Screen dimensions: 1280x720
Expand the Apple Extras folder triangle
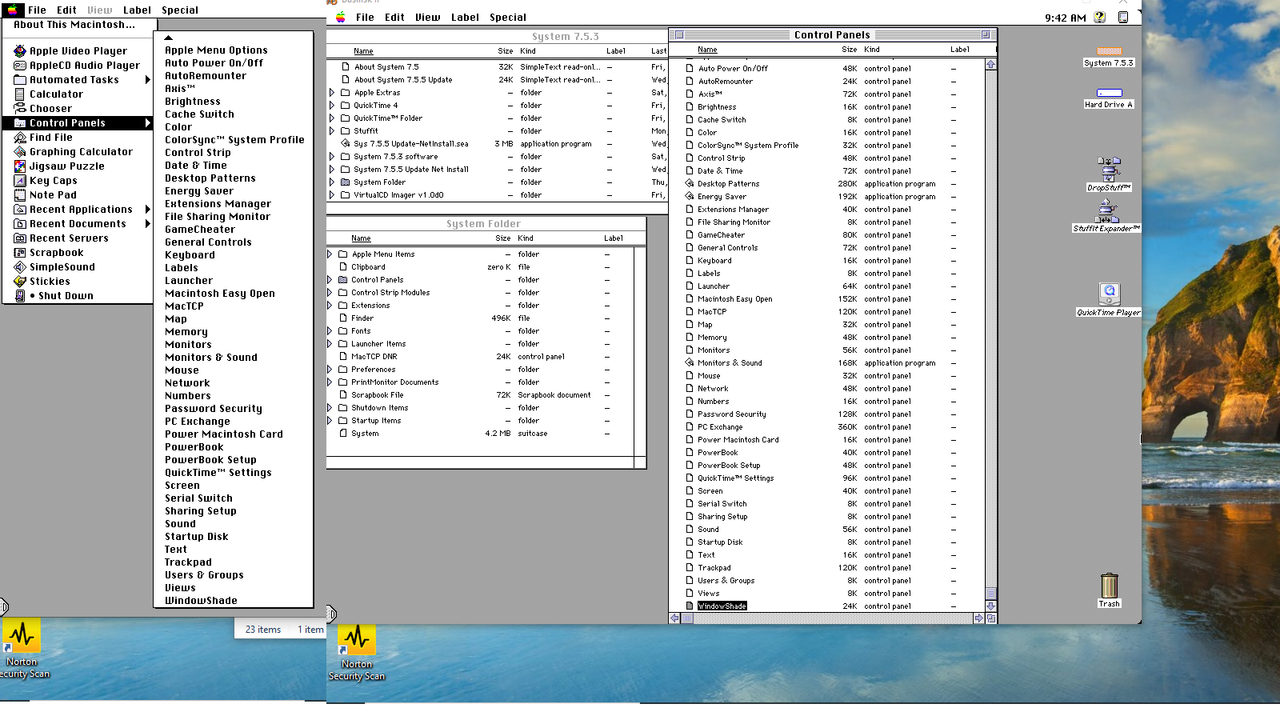pyautogui.click(x=332, y=93)
